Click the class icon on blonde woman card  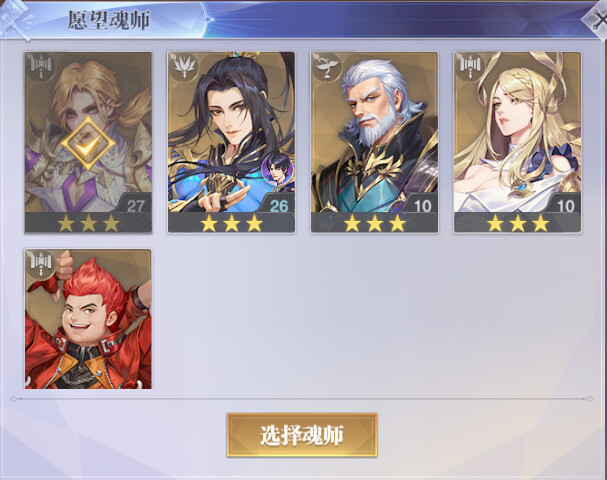pyautogui.click(x=470, y=67)
